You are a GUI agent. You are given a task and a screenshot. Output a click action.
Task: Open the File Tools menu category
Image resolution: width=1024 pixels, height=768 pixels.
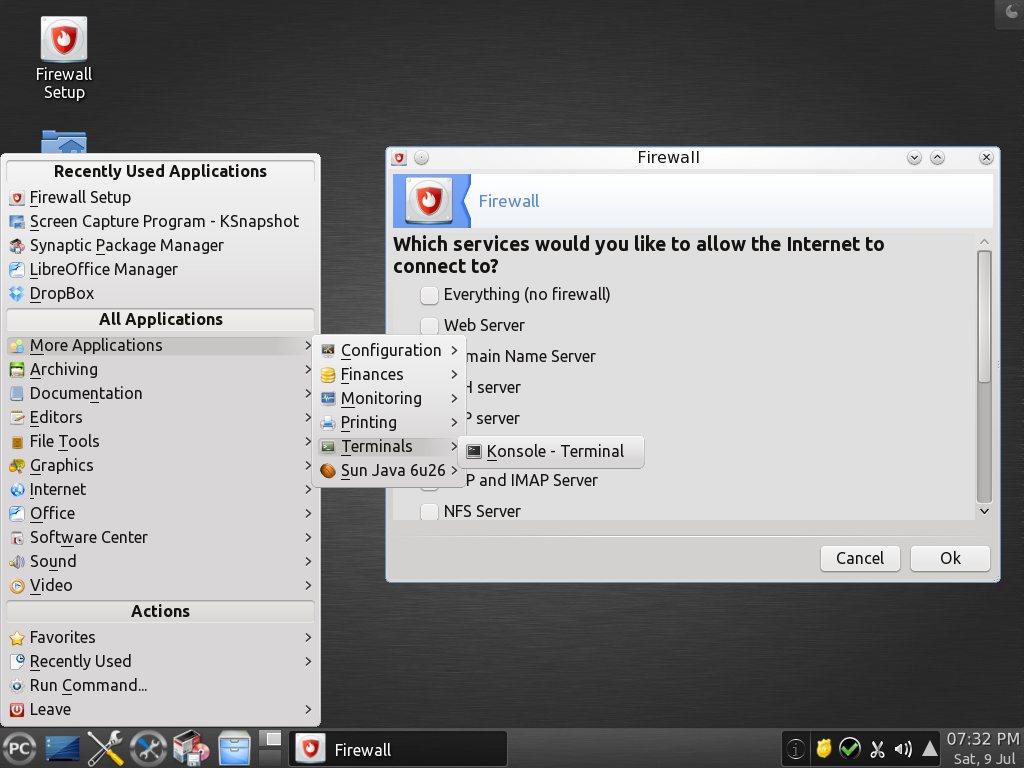161,441
